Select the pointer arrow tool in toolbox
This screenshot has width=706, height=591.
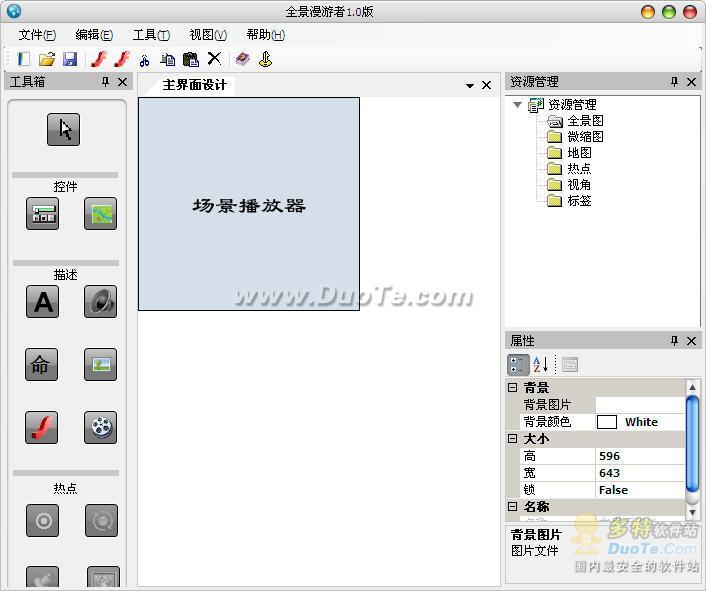tap(63, 130)
